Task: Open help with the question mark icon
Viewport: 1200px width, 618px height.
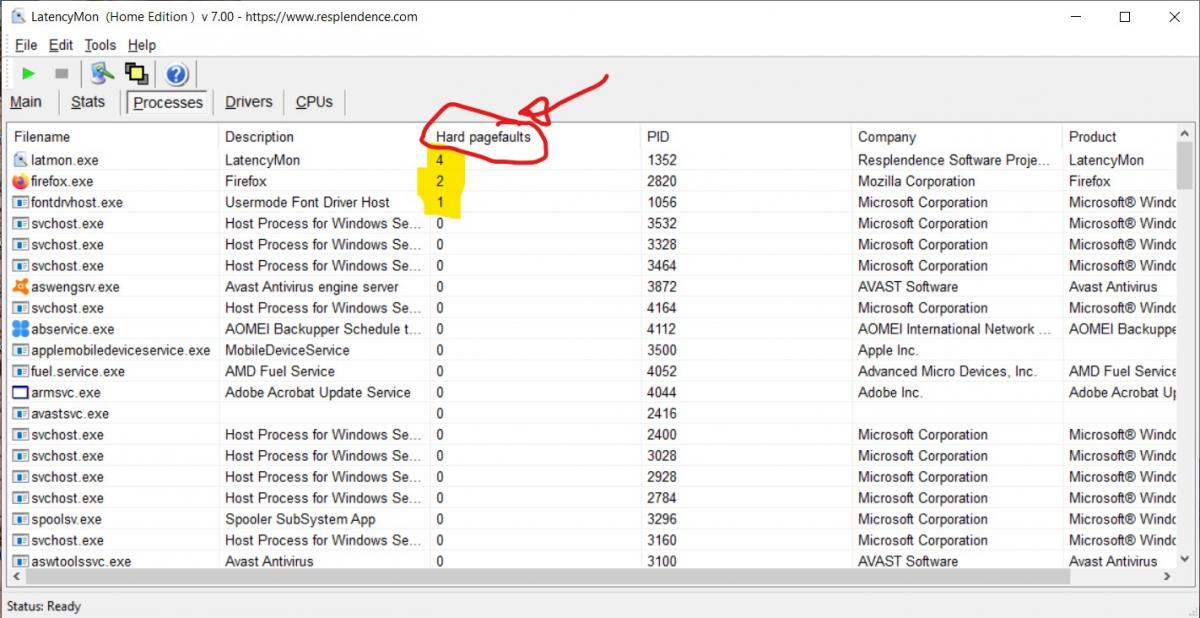Action: click(176, 73)
